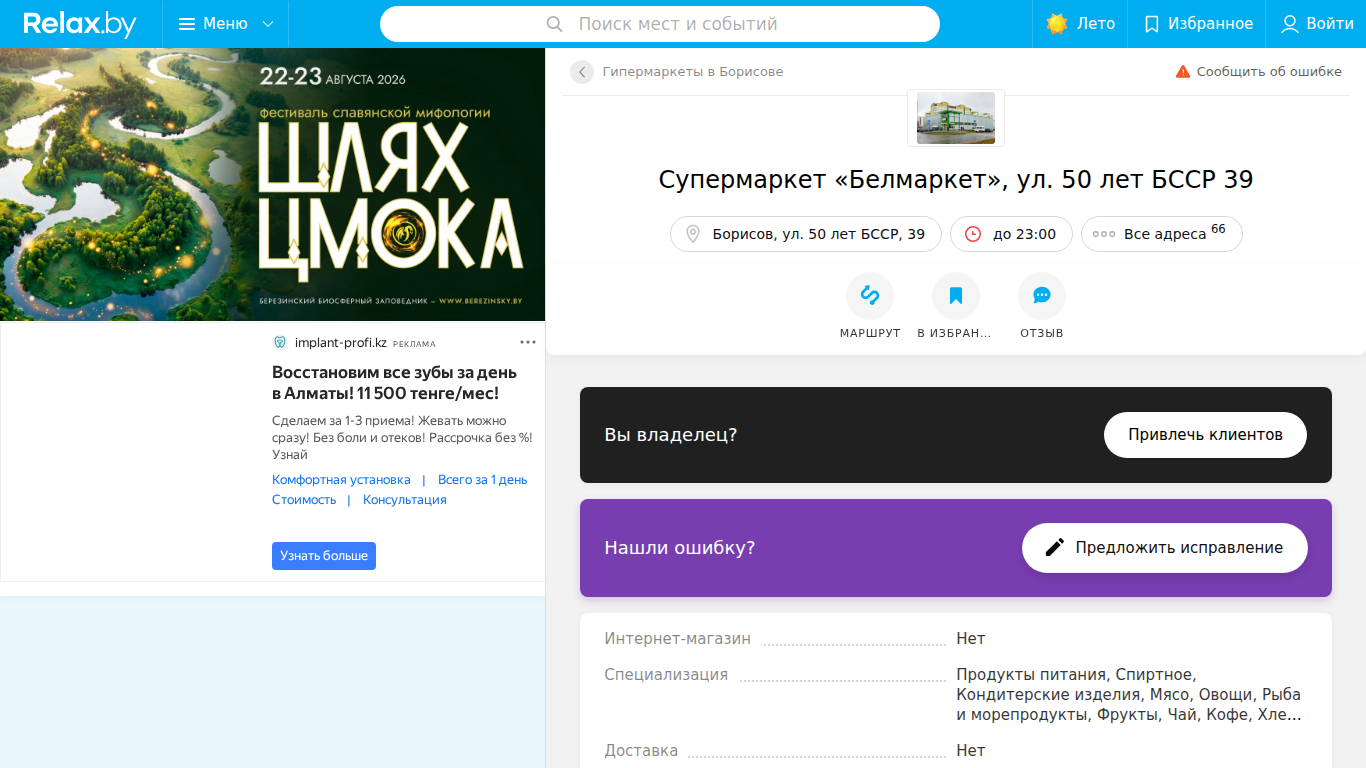Click the В избранное bookmark icon

click(x=956, y=296)
